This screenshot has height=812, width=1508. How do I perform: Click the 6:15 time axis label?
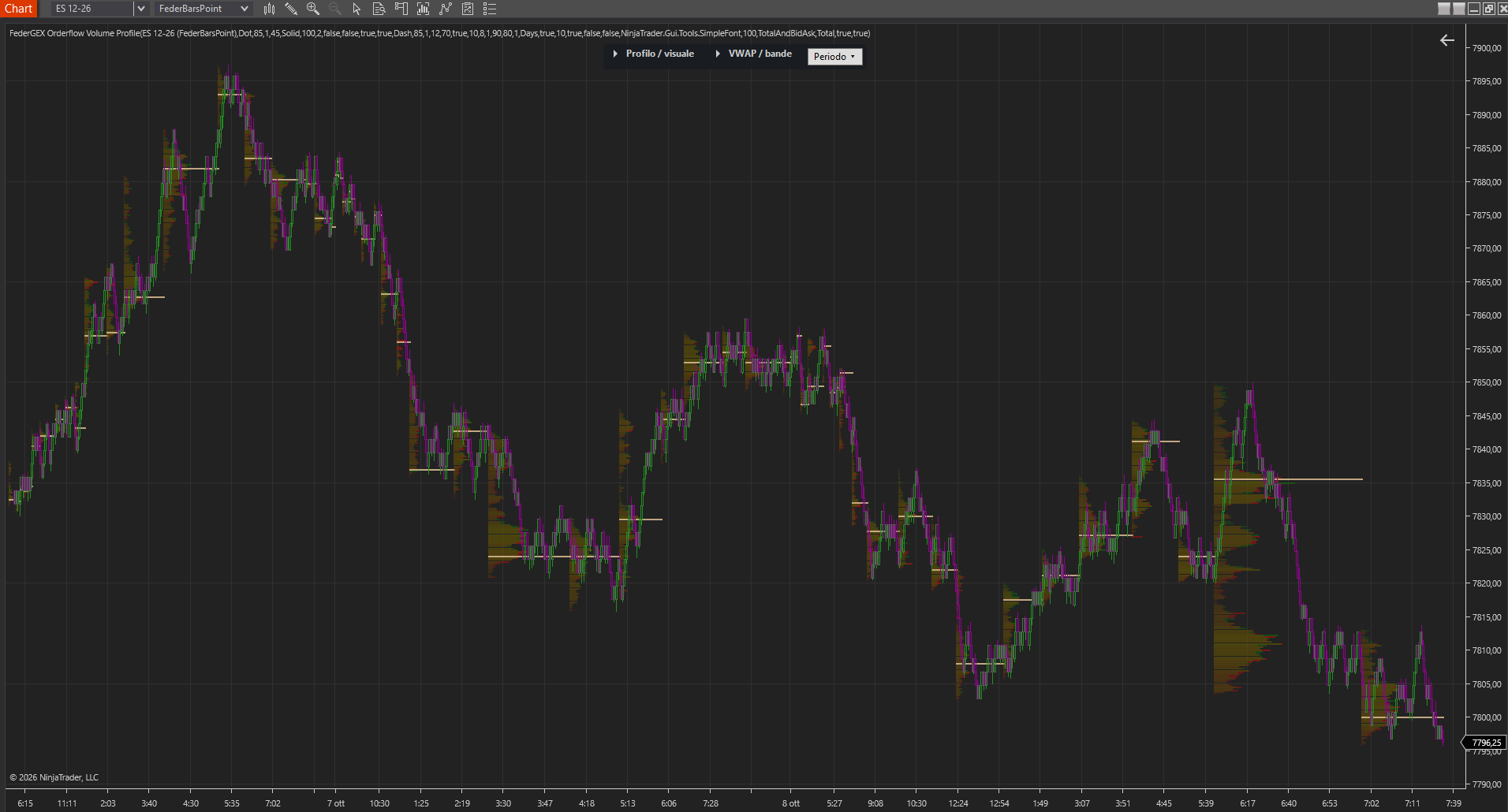pos(25,803)
